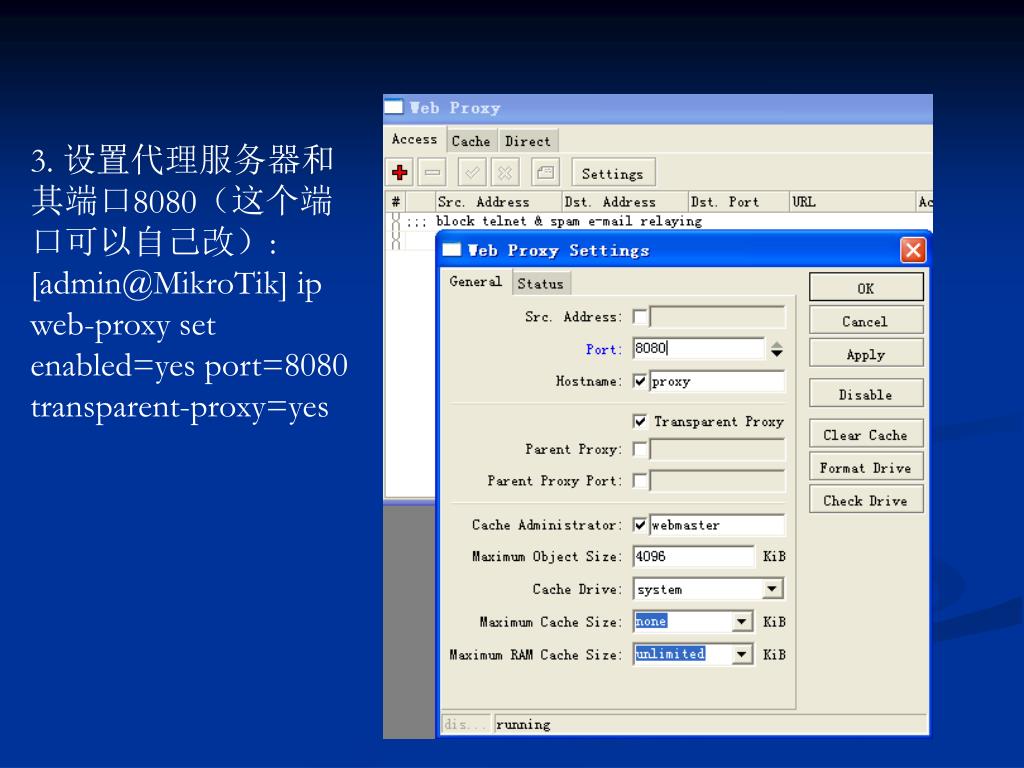
Task: Click the # column header
Action: 396,202
